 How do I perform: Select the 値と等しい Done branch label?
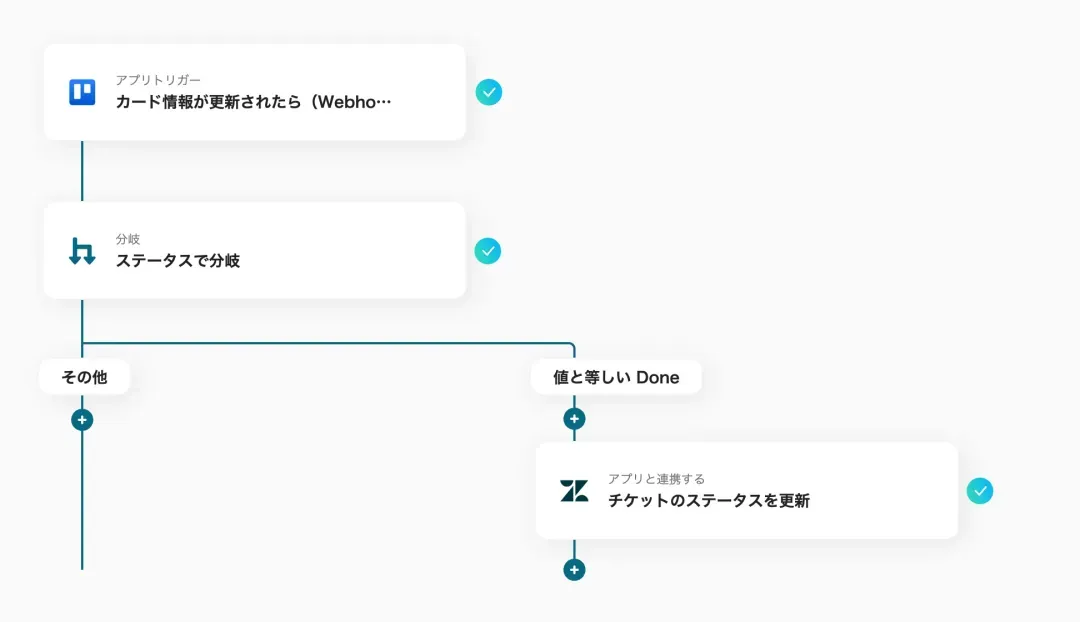click(x=616, y=377)
